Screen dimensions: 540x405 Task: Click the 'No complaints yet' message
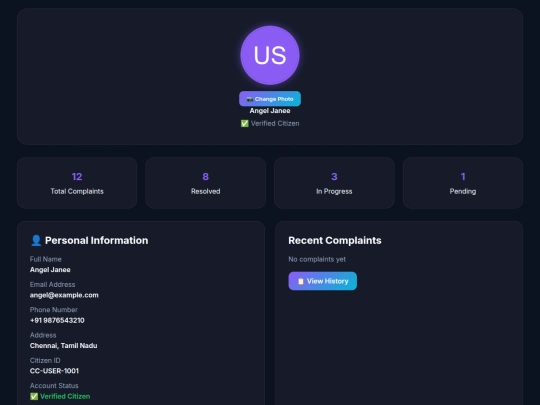[317, 259]
